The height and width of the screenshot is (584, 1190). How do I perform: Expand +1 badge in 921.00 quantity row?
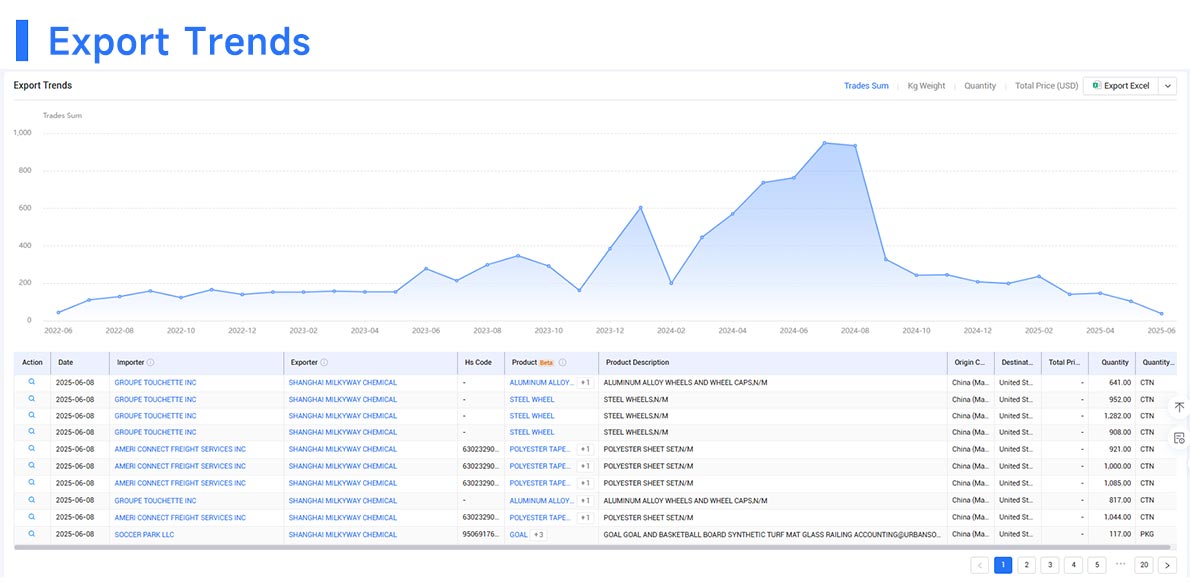point(585,449)
